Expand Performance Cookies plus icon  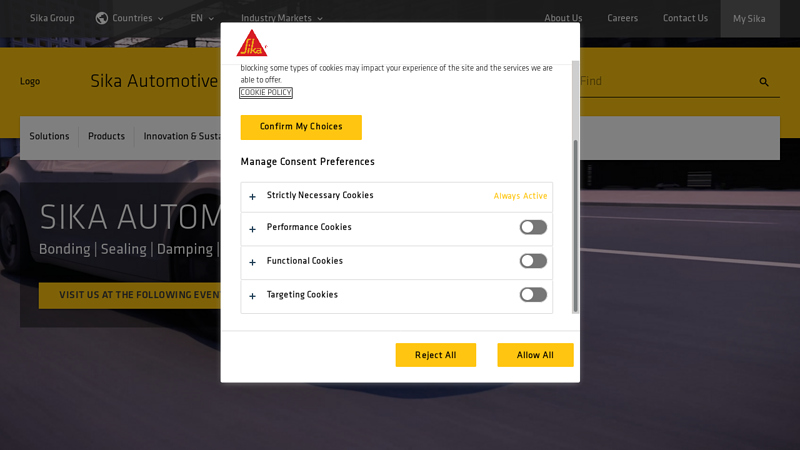tap(253, 229)
